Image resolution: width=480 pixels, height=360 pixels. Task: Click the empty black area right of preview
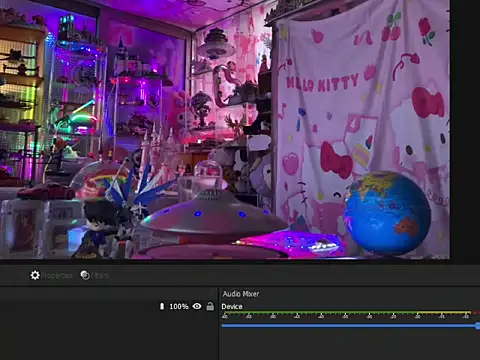(465, 129)
